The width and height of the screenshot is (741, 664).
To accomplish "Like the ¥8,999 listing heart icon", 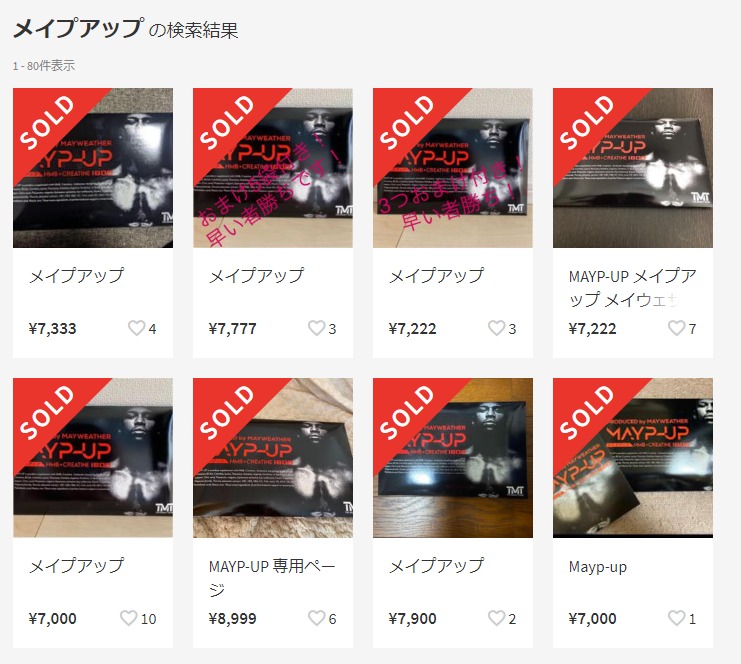I will click(x=317, y=618).
